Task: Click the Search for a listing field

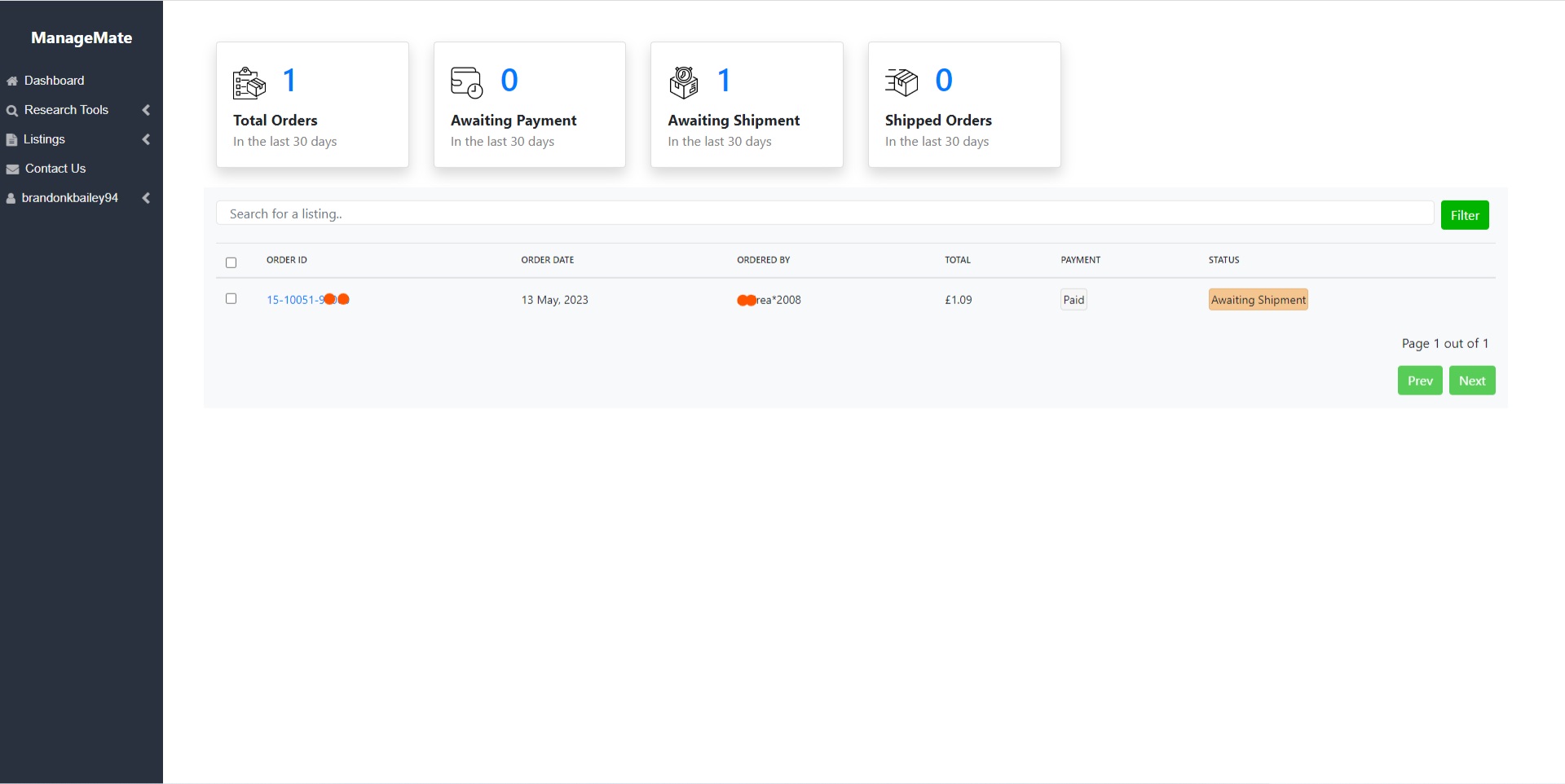Action: click(823, 214)
